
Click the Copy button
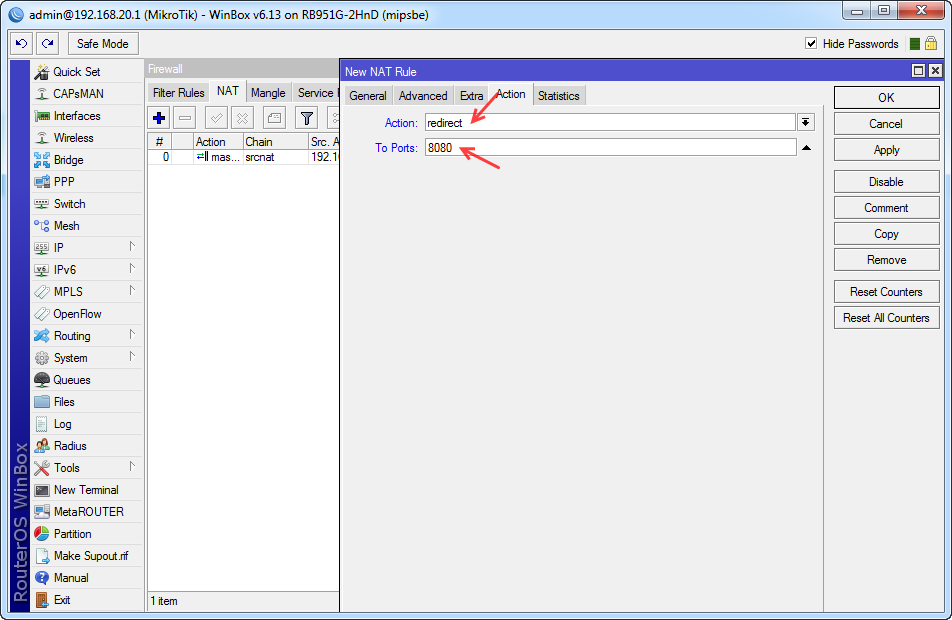coord(886,234)
